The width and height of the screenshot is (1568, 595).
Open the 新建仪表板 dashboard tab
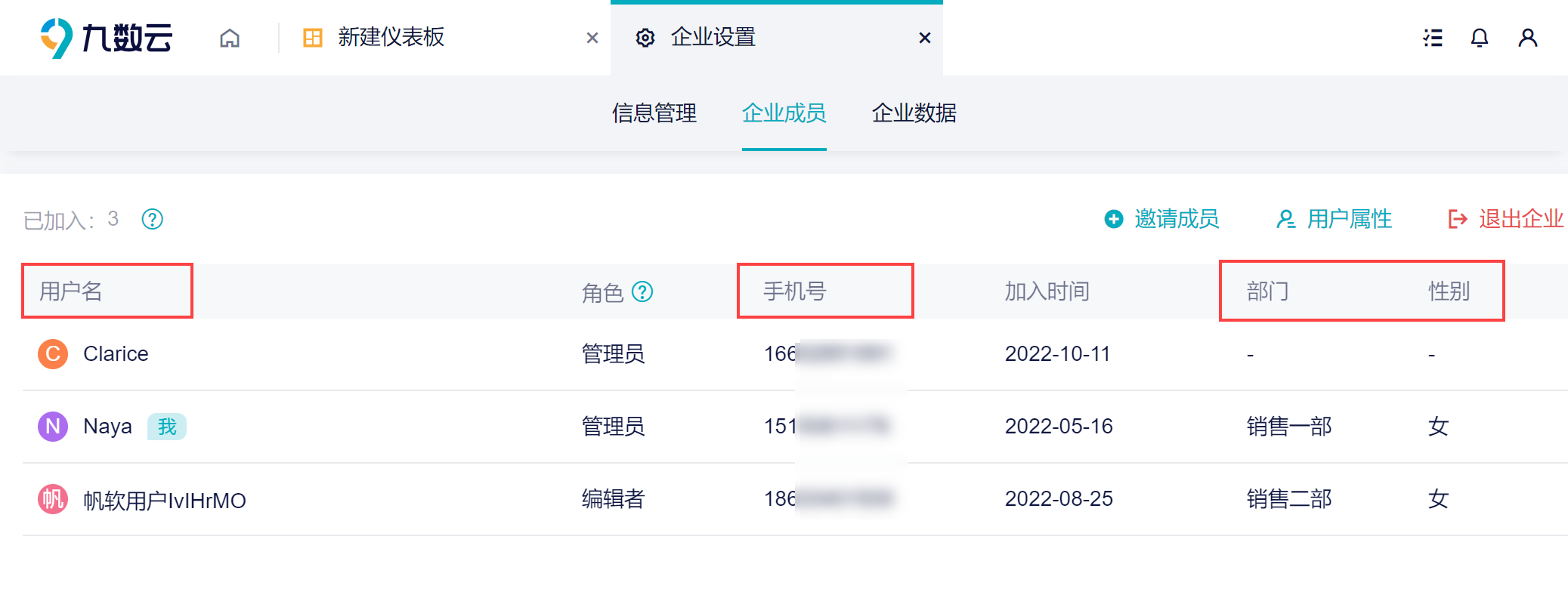coord(391,38)
